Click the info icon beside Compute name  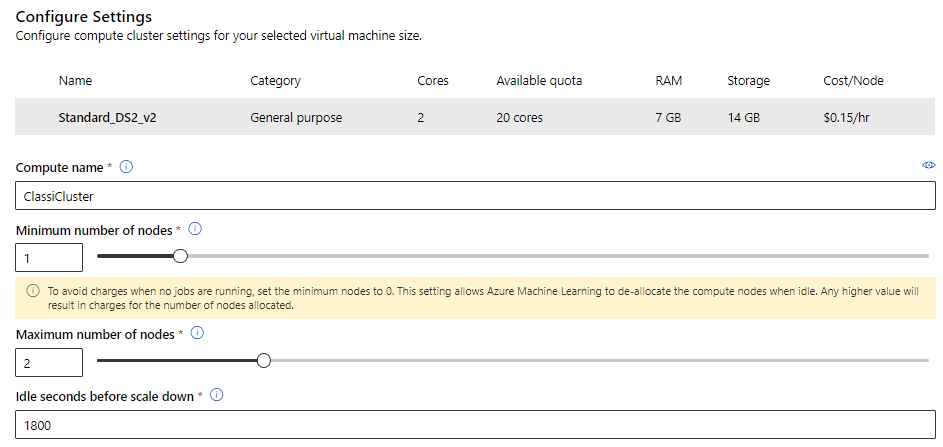pyautogui.click(x=127, y=167)
